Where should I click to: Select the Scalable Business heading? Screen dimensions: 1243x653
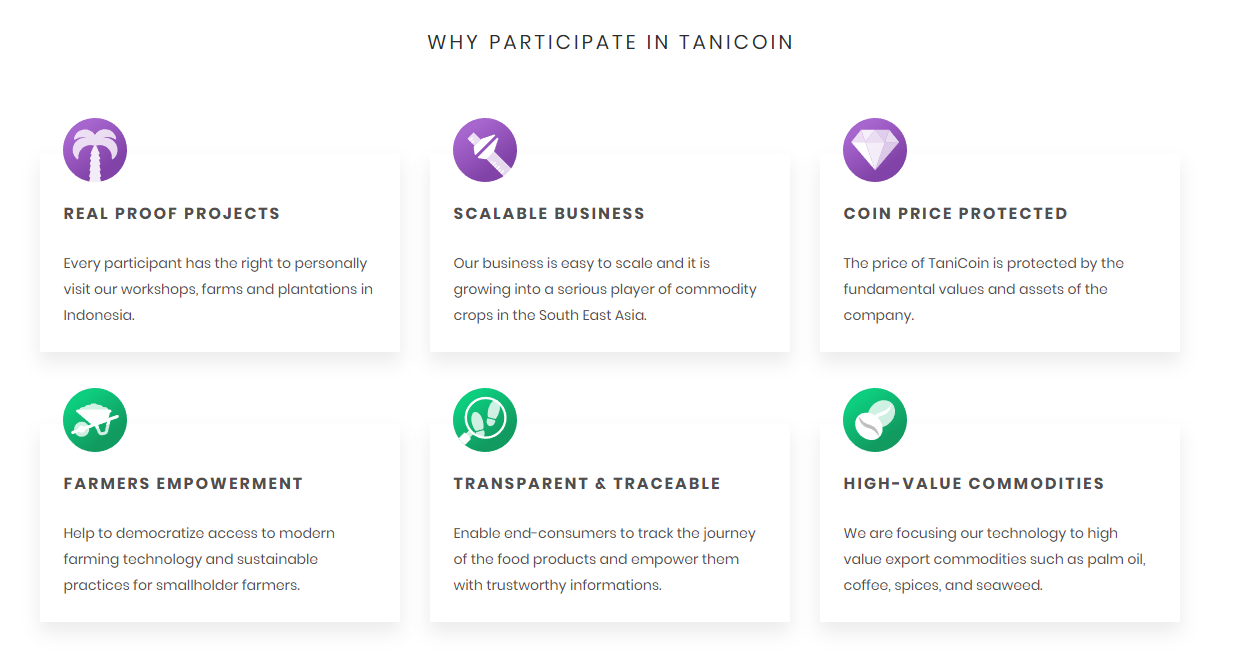click(x=549, y=213)
